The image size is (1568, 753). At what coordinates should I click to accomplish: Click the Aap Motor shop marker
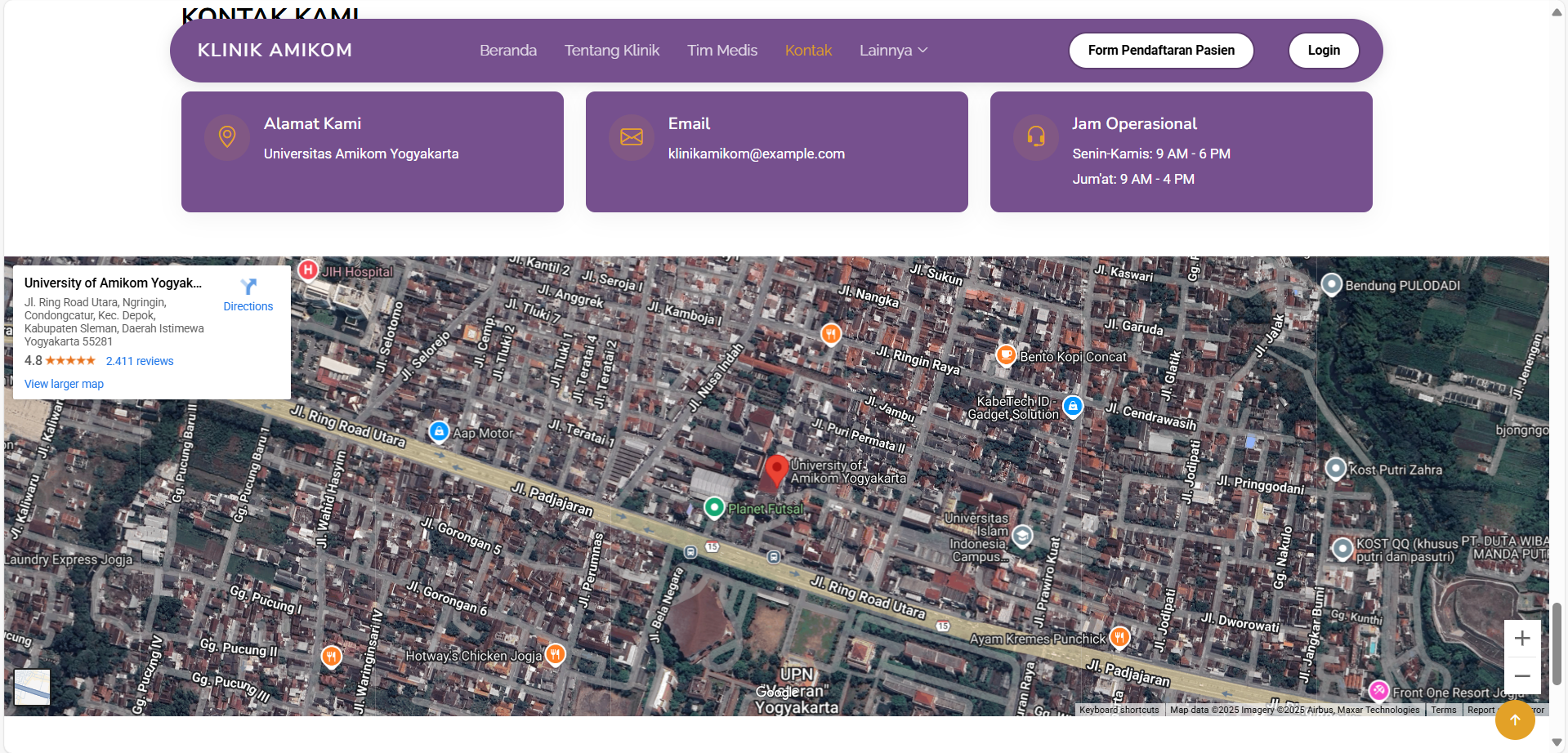(x=439, y=431)
